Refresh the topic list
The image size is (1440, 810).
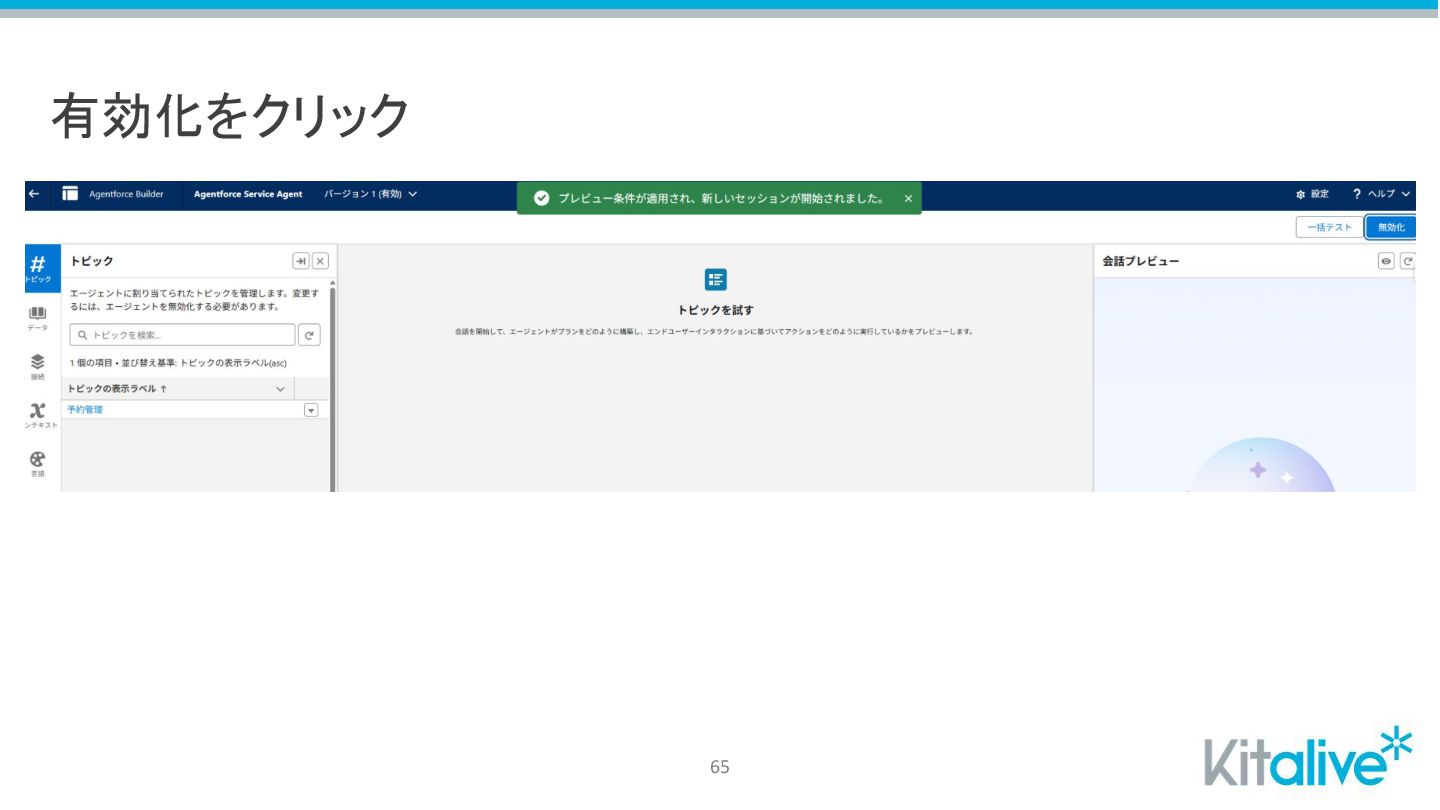[x=310, y=335]
